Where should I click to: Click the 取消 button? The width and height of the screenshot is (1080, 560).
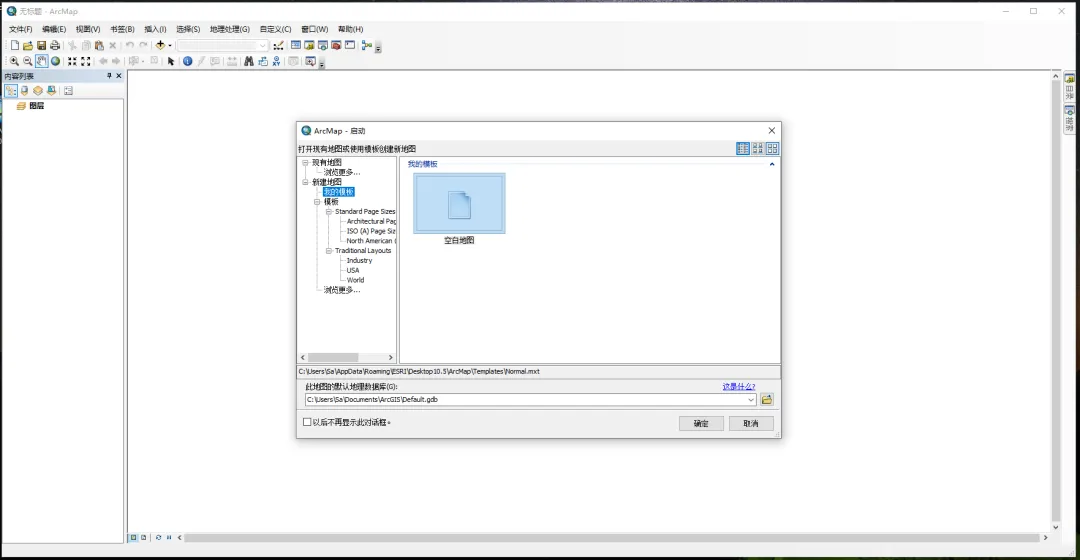[751, 424]
